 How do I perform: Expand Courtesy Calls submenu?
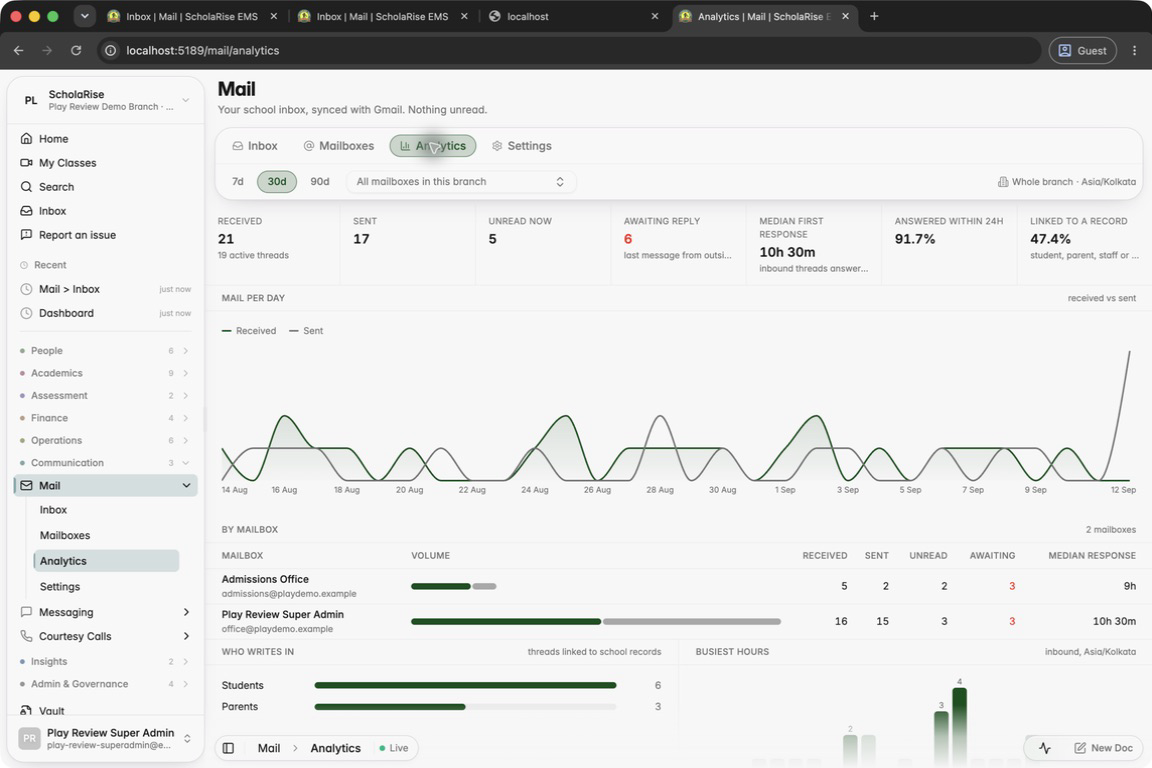click(x=186, y=636)
